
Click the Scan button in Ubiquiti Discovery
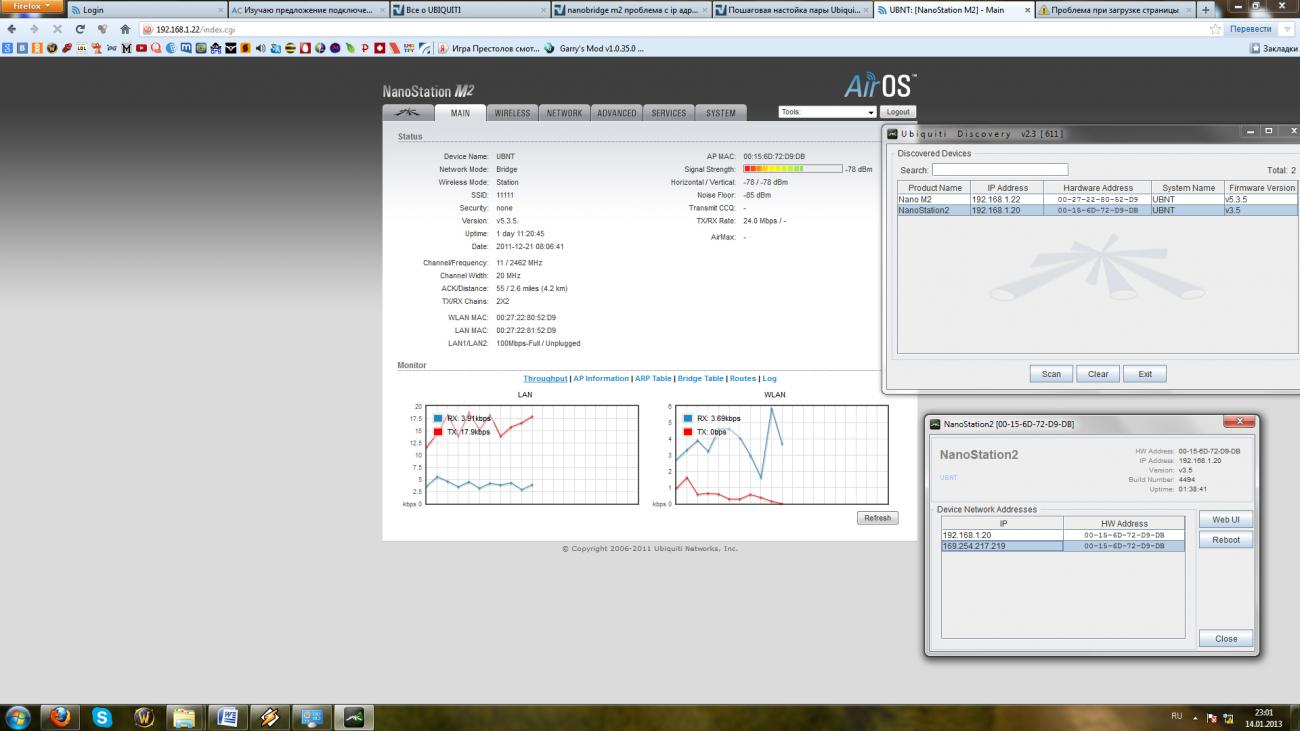(1051, 374)
